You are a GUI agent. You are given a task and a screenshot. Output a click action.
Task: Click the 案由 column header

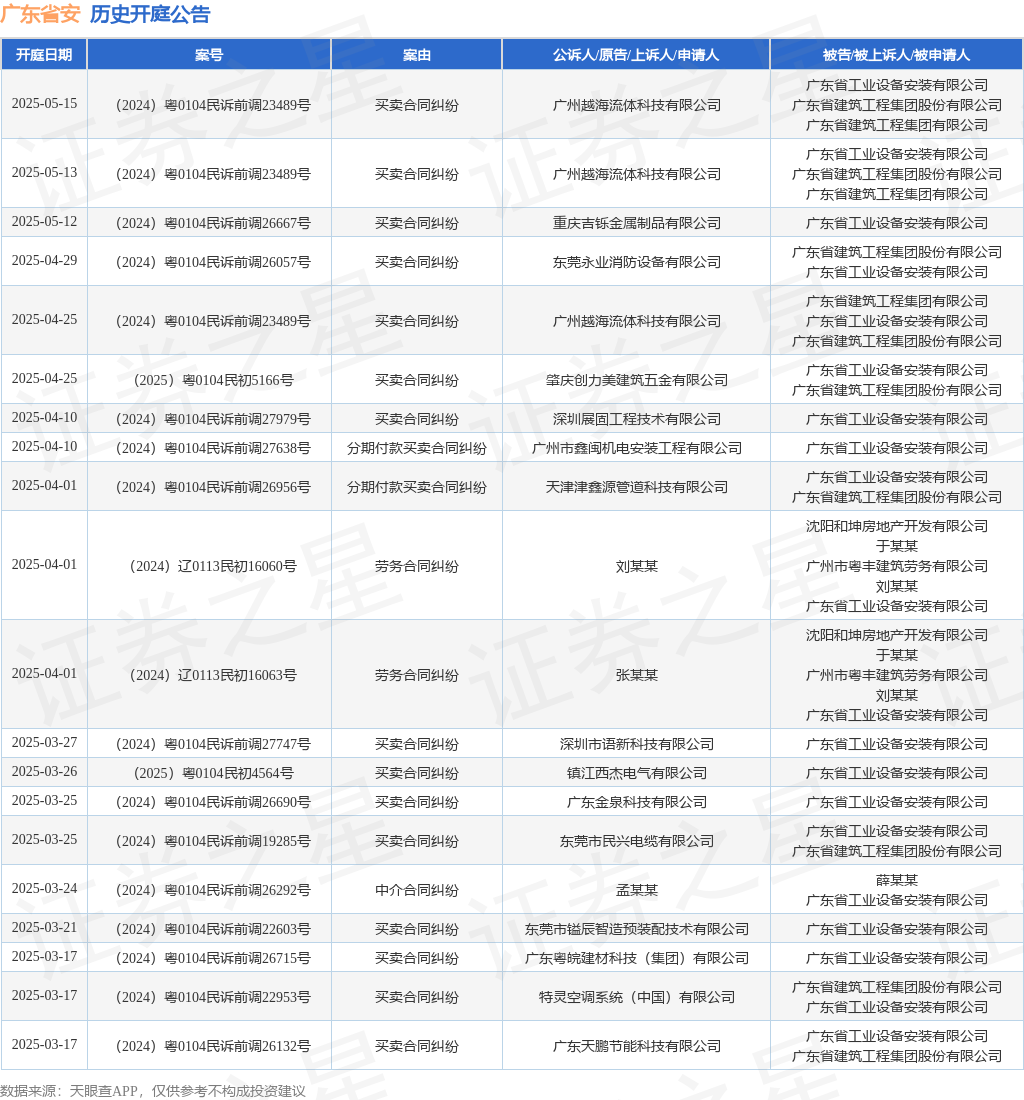[417, 55]
